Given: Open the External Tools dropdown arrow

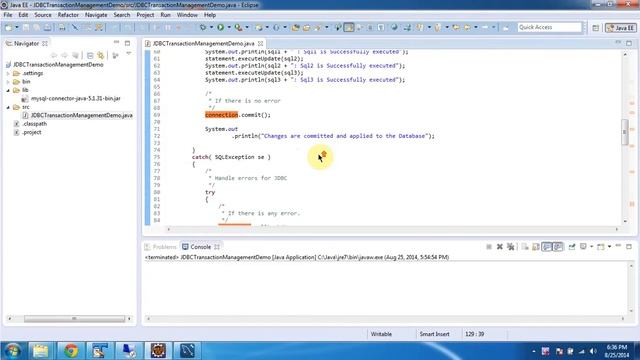Looking at the screenshot, I should click(x=247, y=27).
